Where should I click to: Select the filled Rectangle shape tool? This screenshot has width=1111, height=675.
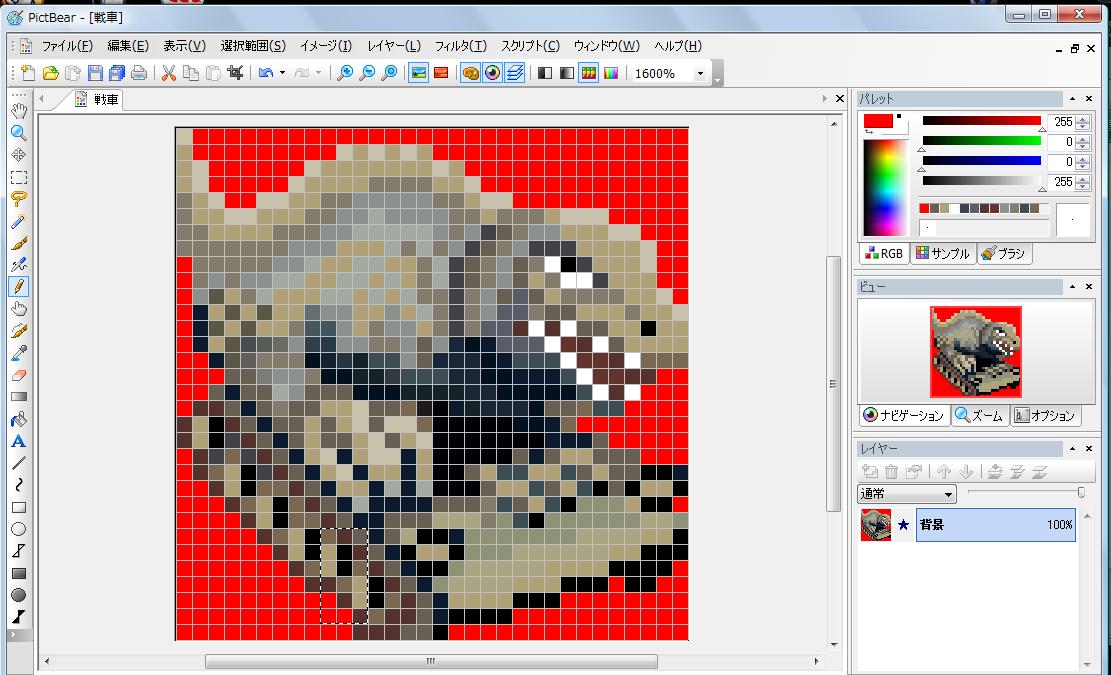click(x=19, y=573)
